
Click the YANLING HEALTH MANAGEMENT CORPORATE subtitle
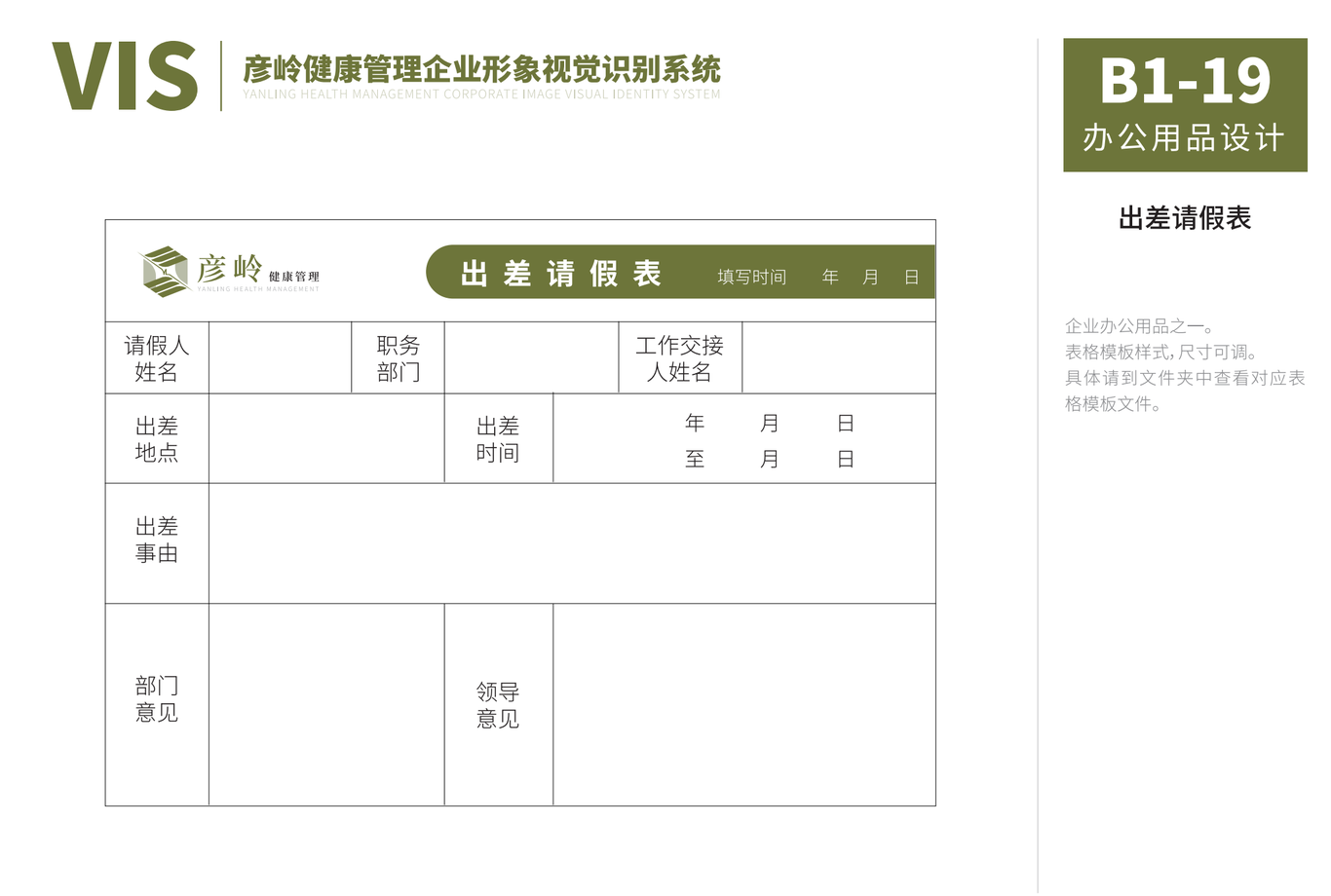coord(481,94)
